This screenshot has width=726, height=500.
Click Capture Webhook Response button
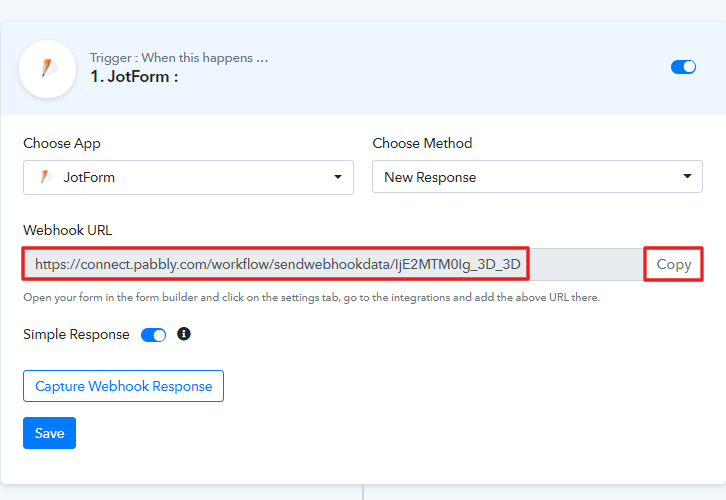pyautogui.click(x=124, y=386)
